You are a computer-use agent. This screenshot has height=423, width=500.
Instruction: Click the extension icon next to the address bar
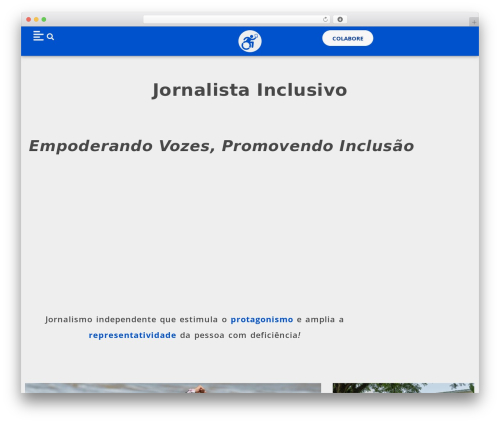pos(340,19)
